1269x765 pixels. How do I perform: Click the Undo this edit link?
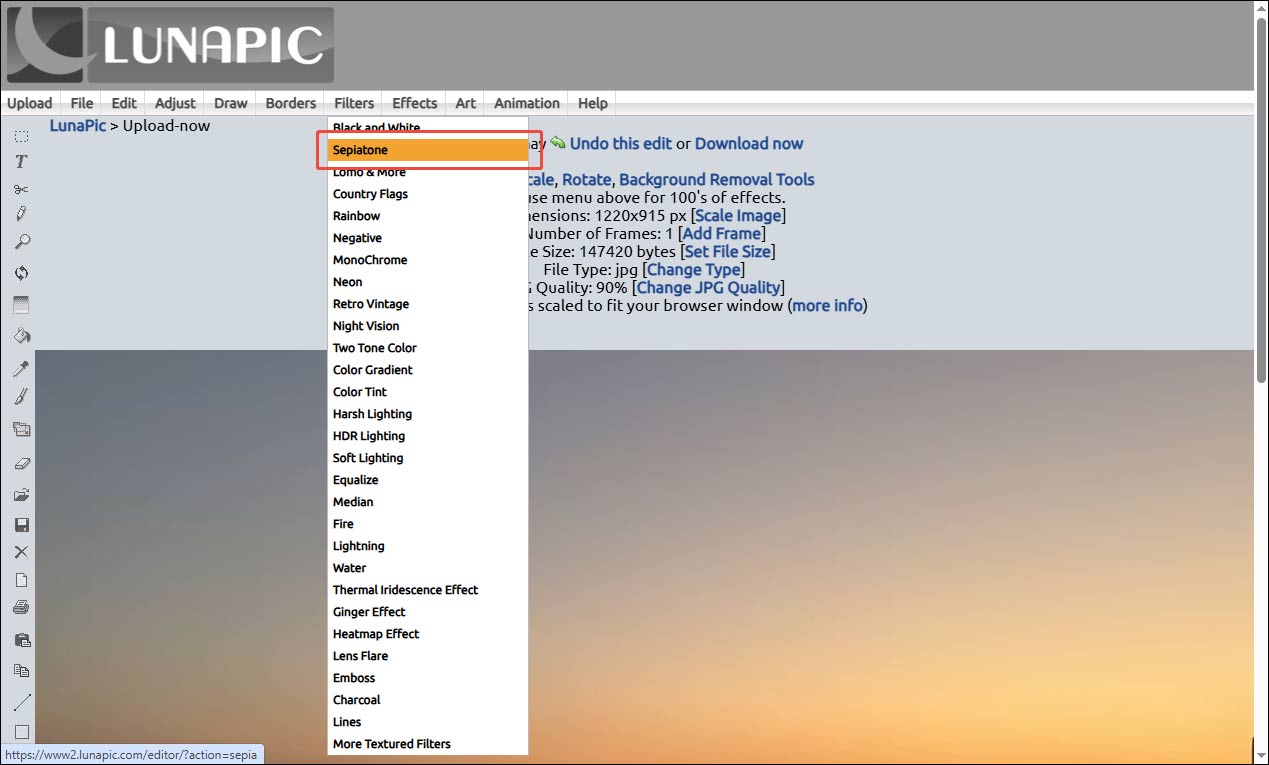click(x=621, y=143)
